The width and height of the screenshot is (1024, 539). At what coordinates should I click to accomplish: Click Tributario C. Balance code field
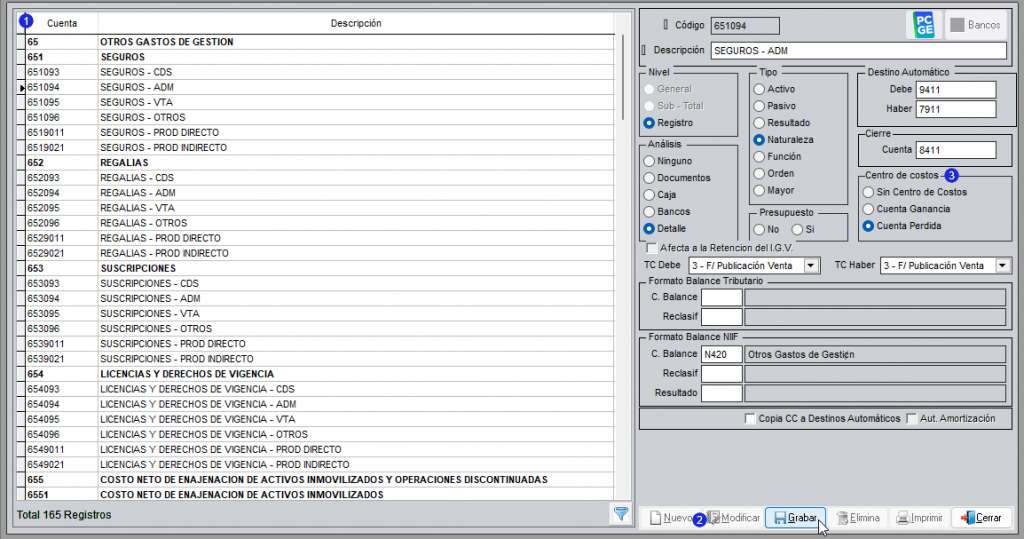click(x=722, y=297)
